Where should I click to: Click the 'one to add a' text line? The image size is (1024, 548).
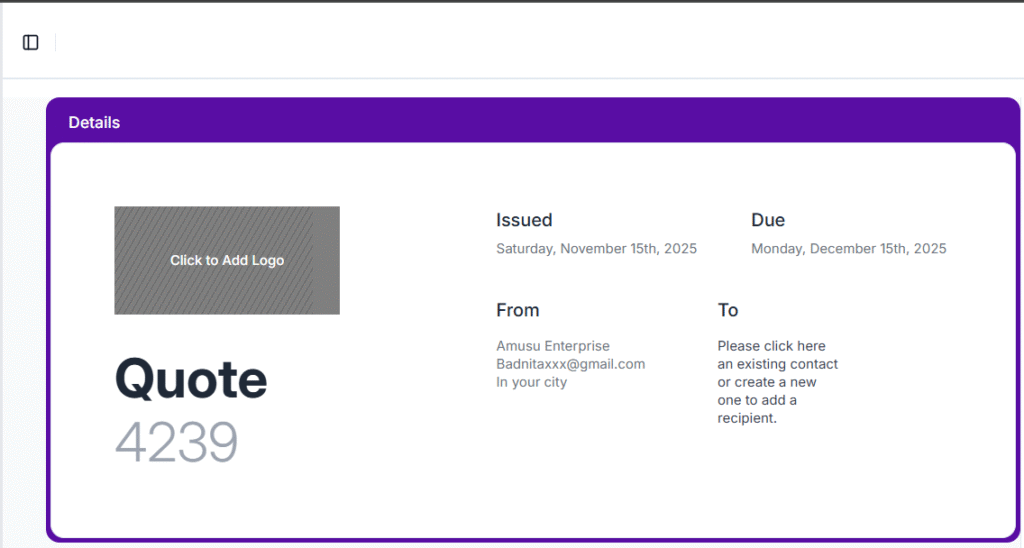click(757, 400)
